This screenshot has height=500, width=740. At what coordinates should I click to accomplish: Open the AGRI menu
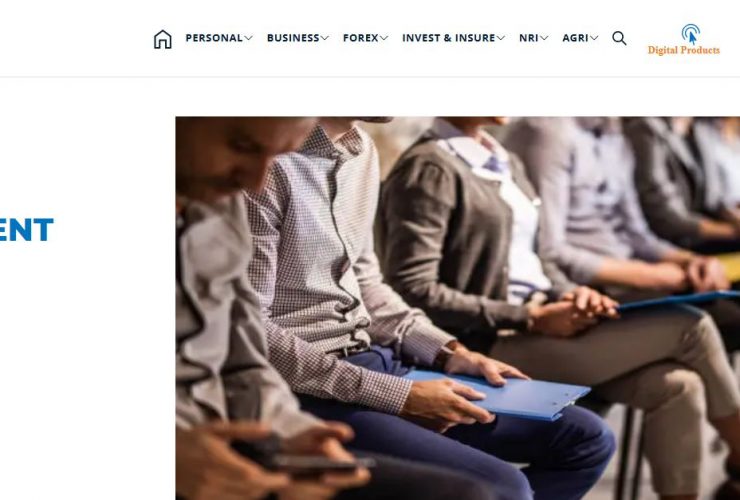coord(575,38)
